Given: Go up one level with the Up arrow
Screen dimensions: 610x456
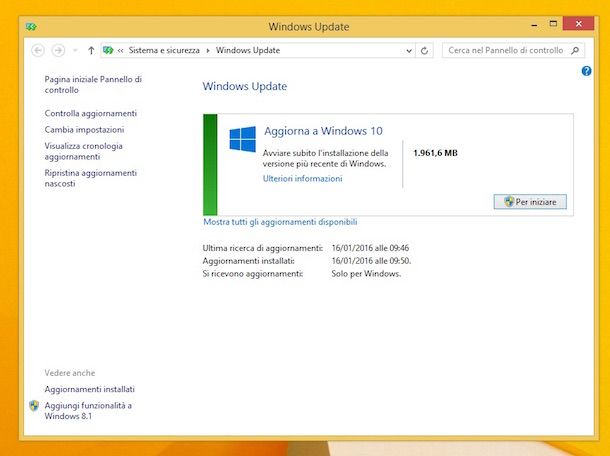Looking at the screenshot, I should click(x=91, y=51).
